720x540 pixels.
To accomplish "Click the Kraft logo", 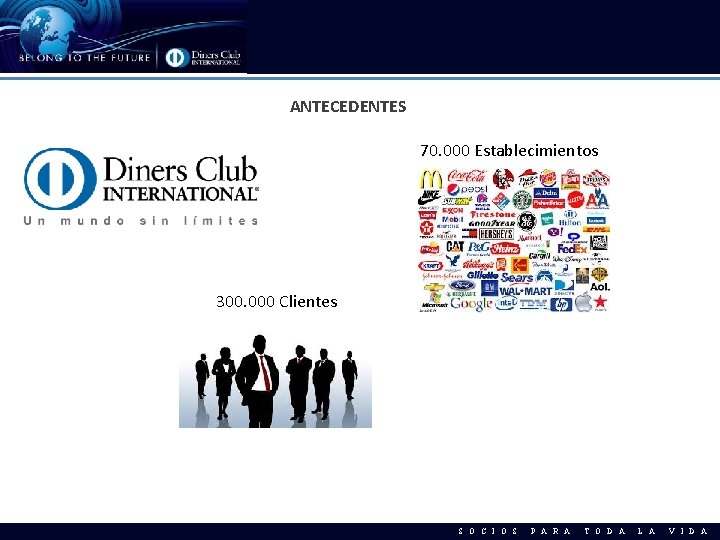I will click(x=430, y=265).
